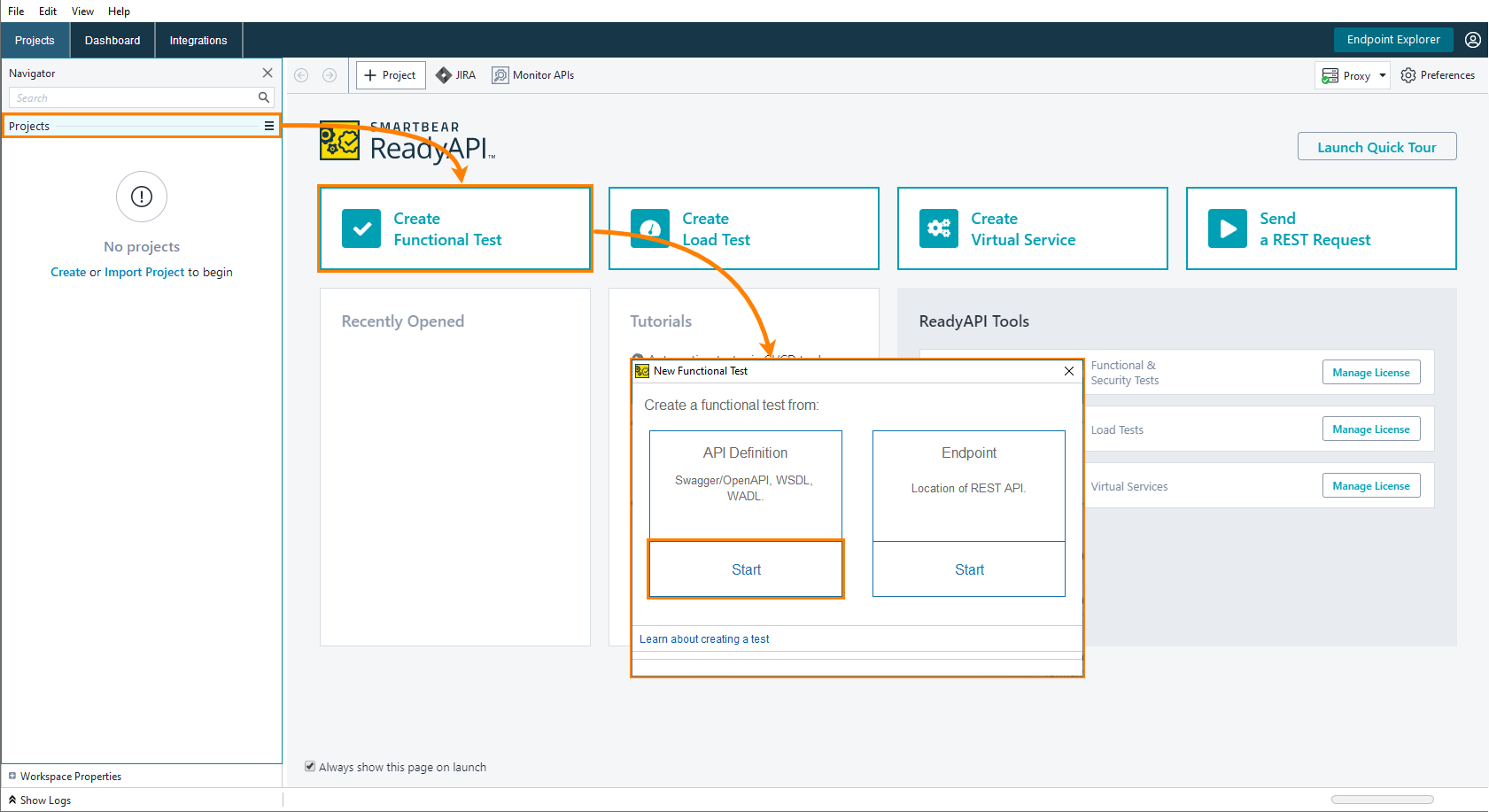Click the bottom status progress bar
The image size is (1489, 812).
[x=1382, y=800]
